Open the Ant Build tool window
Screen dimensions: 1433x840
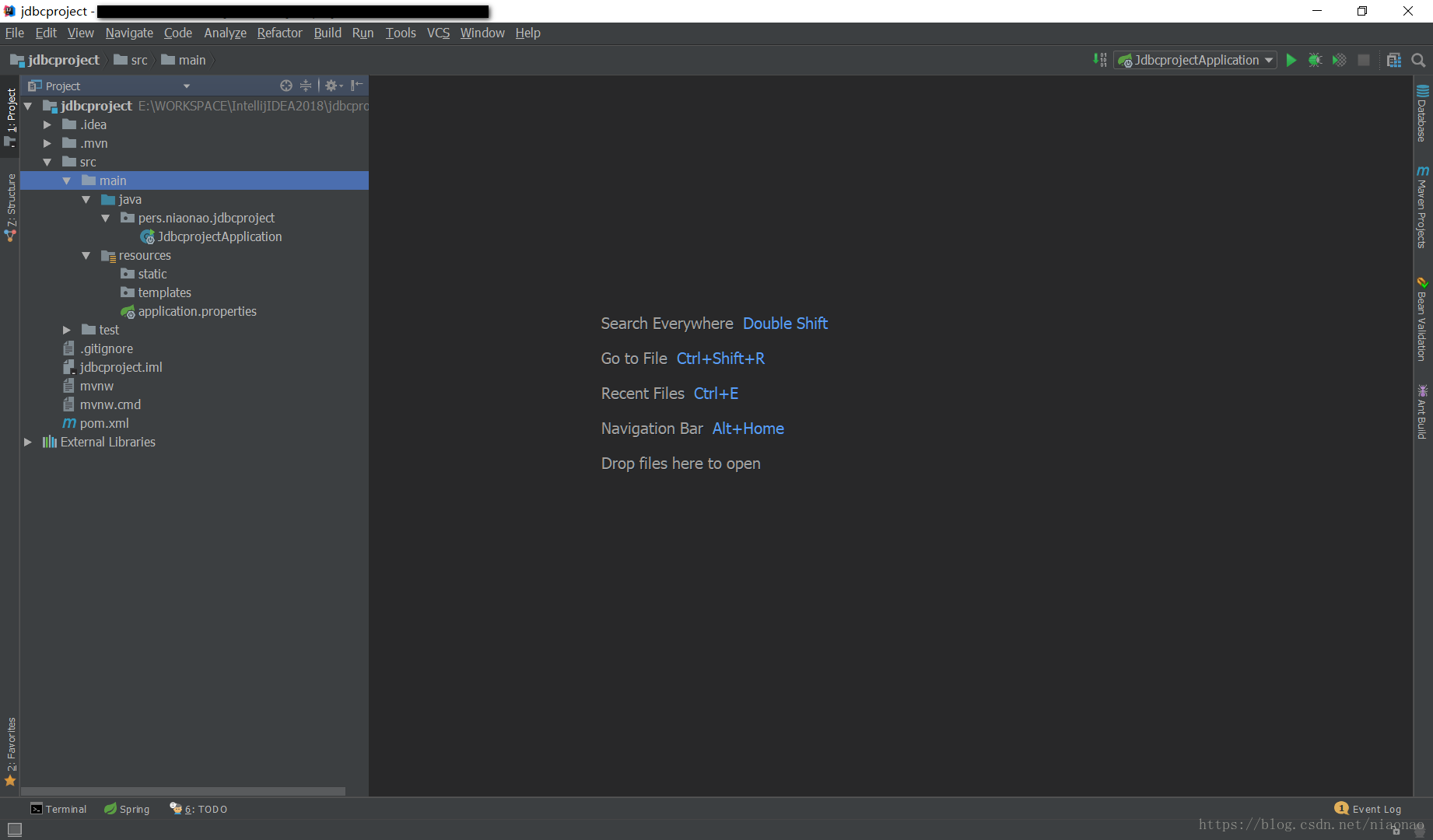point(1422,412)
